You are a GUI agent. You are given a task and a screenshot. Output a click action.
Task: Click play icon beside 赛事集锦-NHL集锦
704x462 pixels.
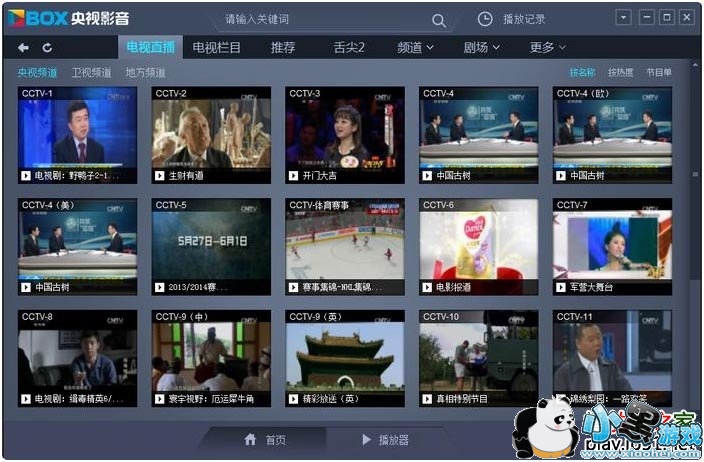293,287
